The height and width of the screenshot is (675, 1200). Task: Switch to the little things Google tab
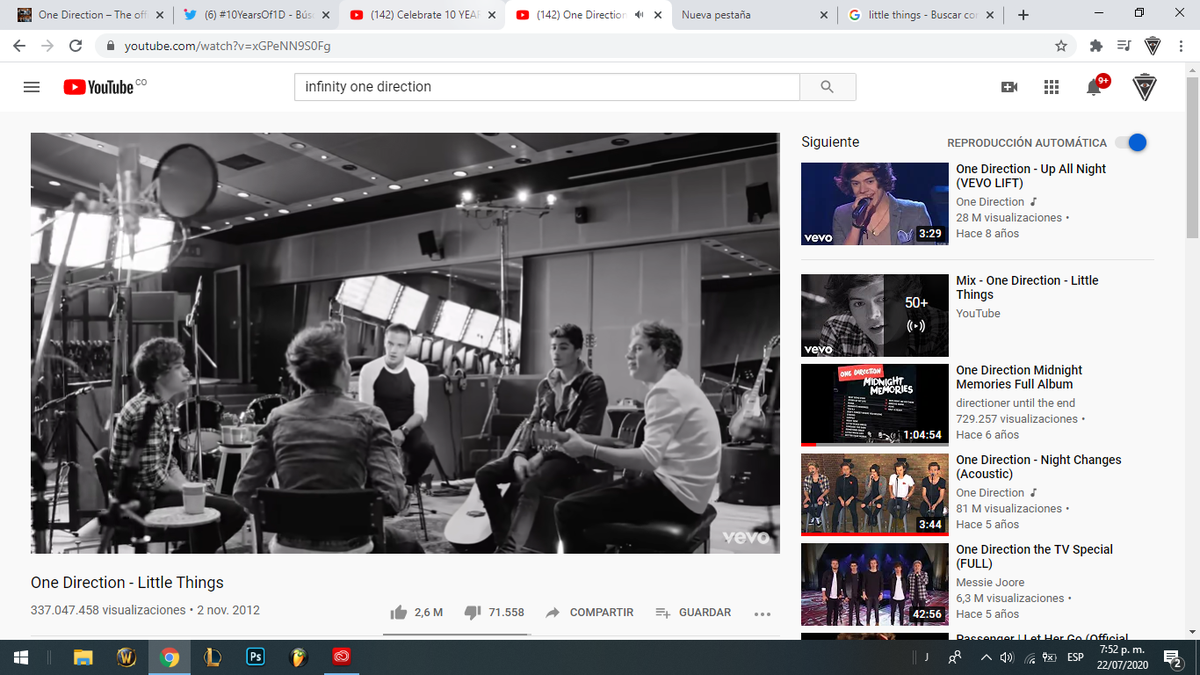click(921, 15)
